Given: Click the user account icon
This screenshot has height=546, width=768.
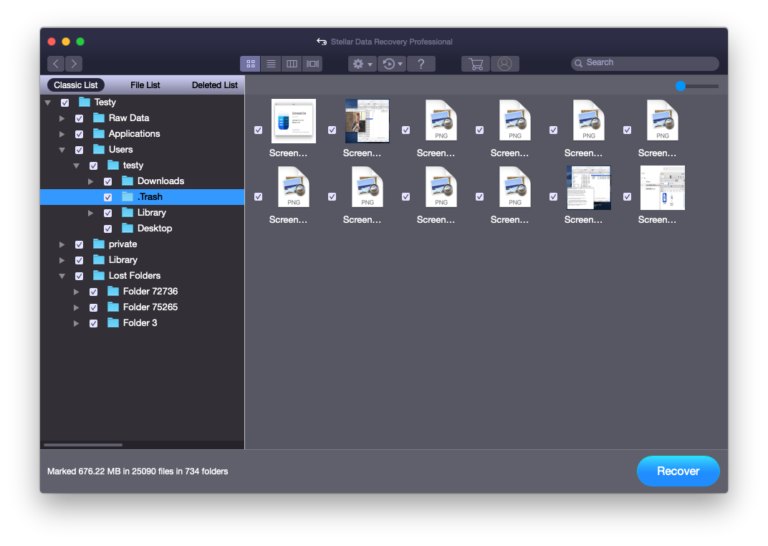Looking at the screenshot, I should (x=504, y=64).
